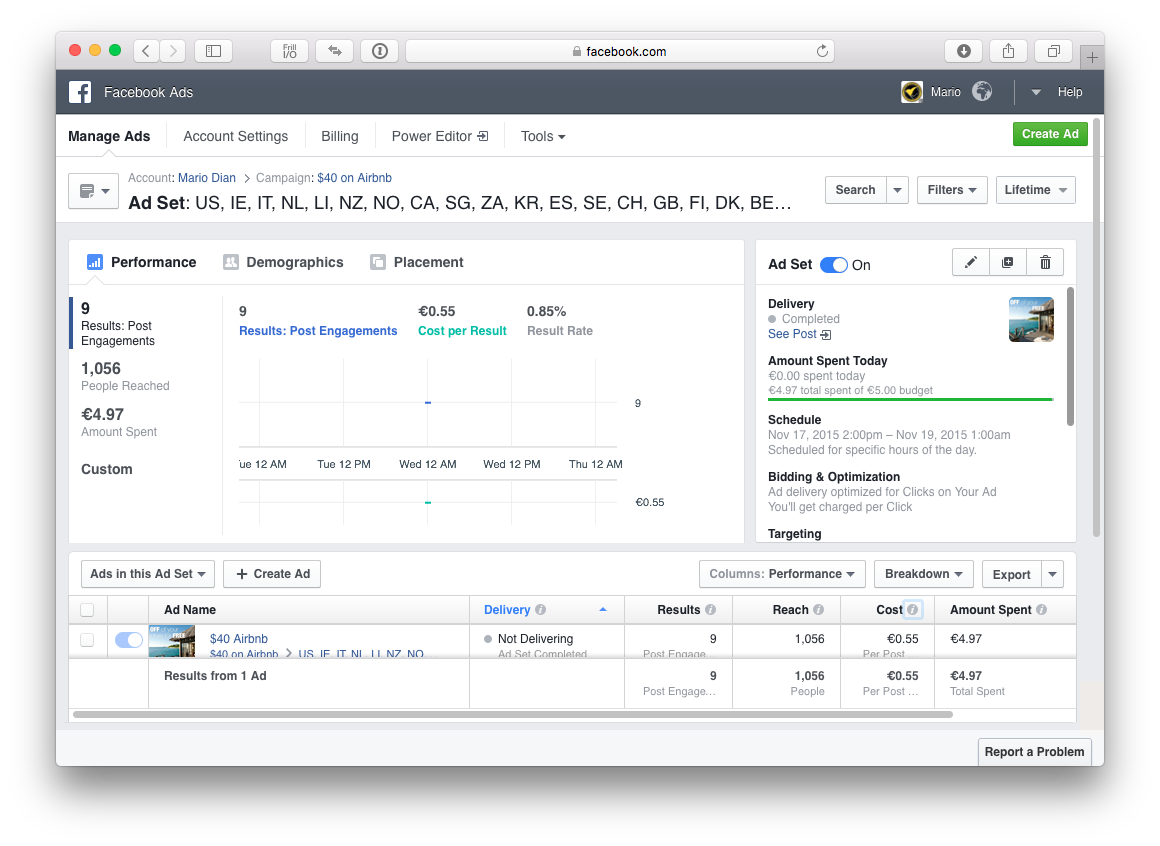Click the Airbnb post thumbnail in Delivery
Viewport: 1160px width, 846px height.
tap(1031, 319)
